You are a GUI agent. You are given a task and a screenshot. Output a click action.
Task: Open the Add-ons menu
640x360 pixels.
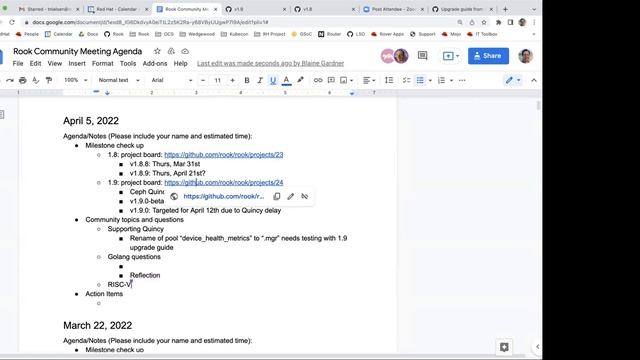pyautogui.click(x=155, y=63)
